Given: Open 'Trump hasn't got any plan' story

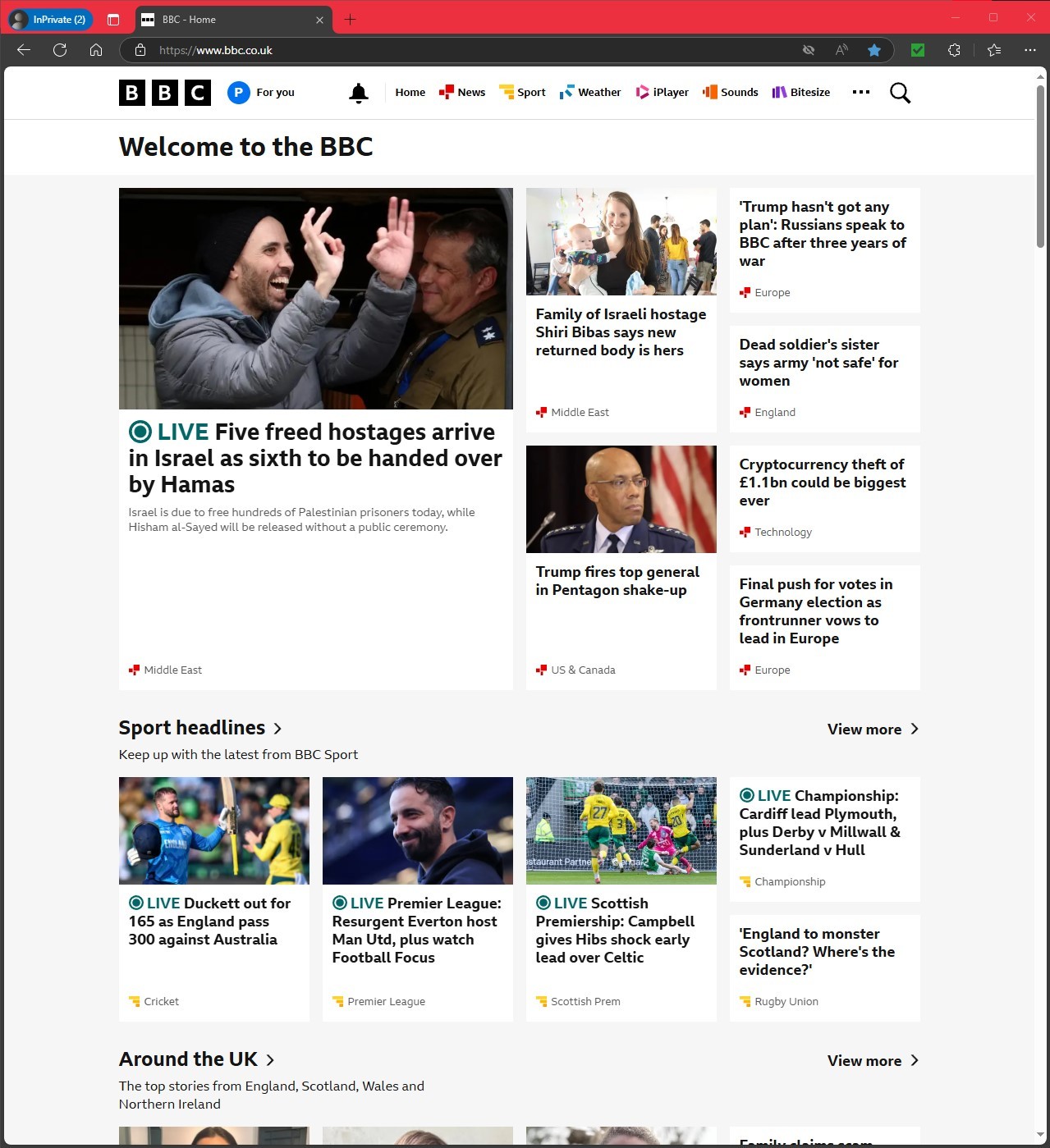Looking at the screenshot, I should tap(823, 234).
